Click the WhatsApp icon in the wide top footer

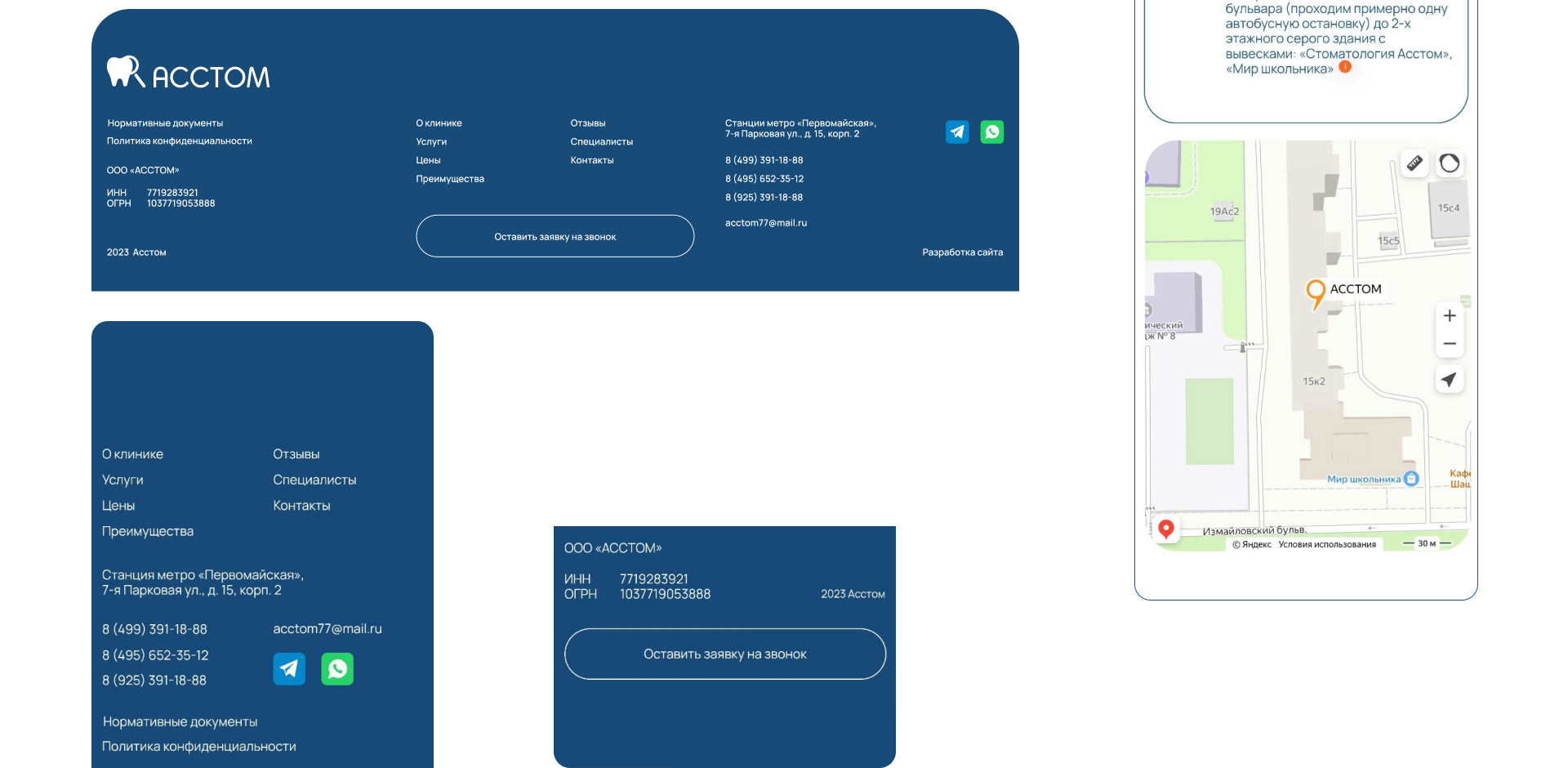click(x=992, y=132)
